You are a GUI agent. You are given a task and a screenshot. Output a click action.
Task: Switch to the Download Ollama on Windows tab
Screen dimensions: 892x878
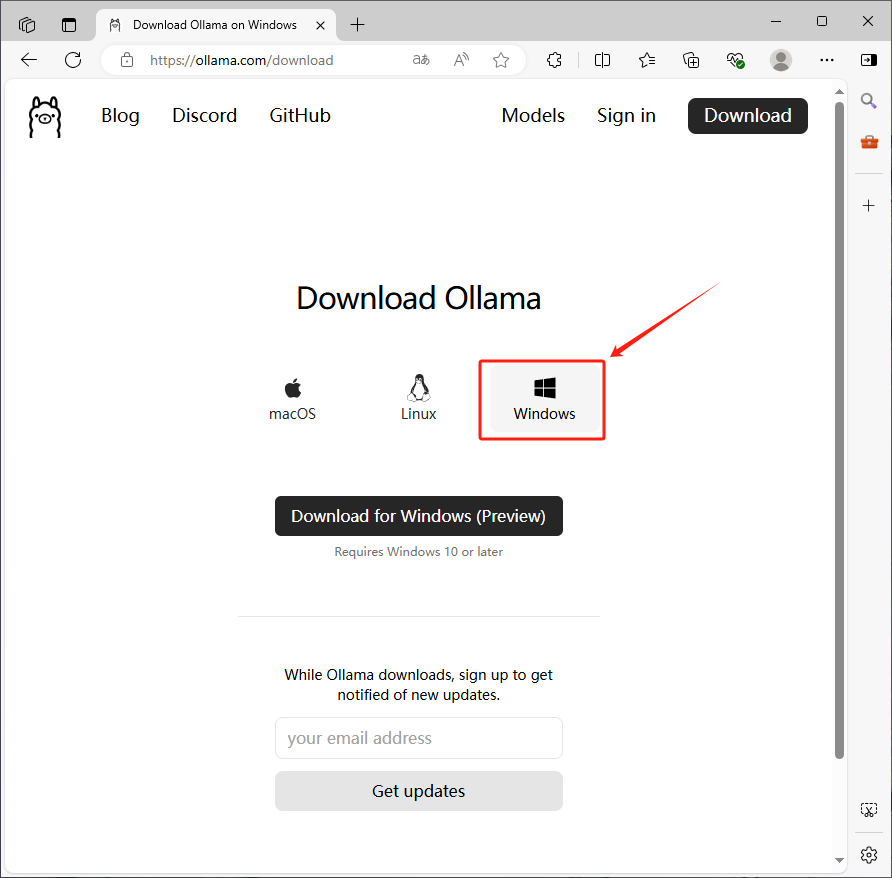214,25
